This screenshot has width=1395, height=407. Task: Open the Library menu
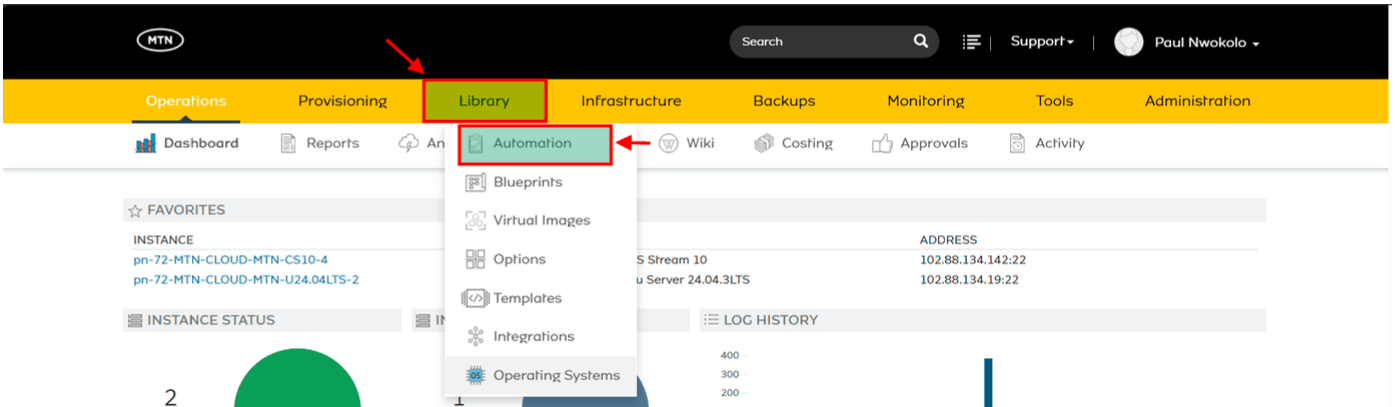[x=484, y=101]
